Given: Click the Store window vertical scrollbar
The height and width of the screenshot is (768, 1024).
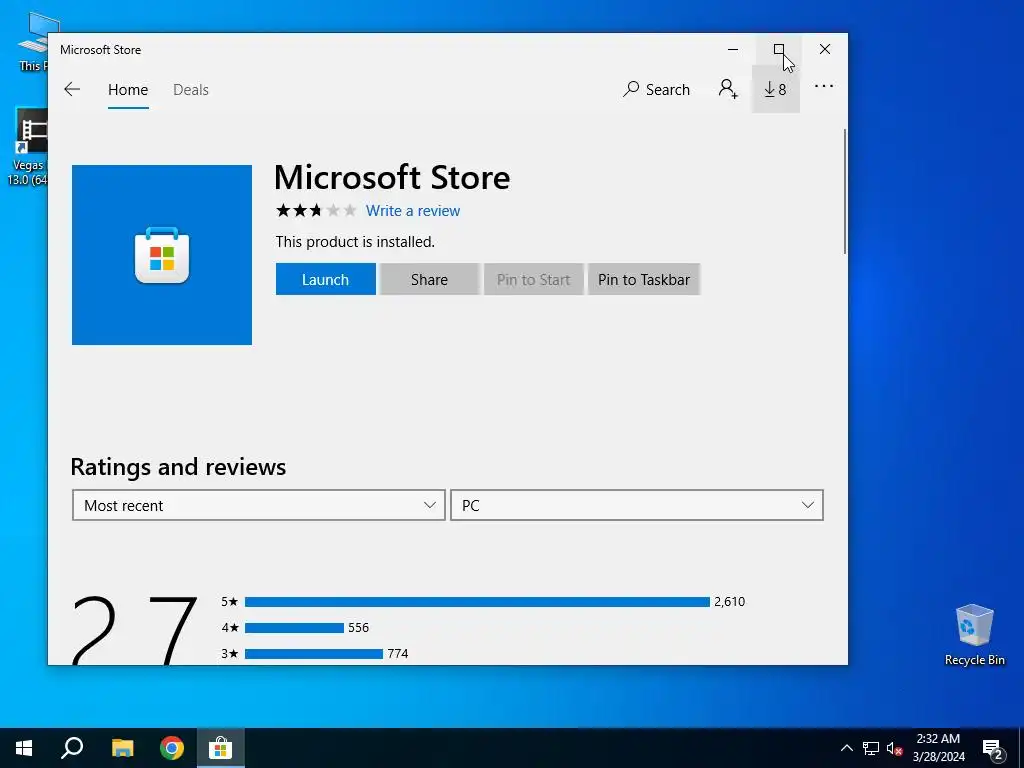Looking at the screenshot, I should [845, 192].
